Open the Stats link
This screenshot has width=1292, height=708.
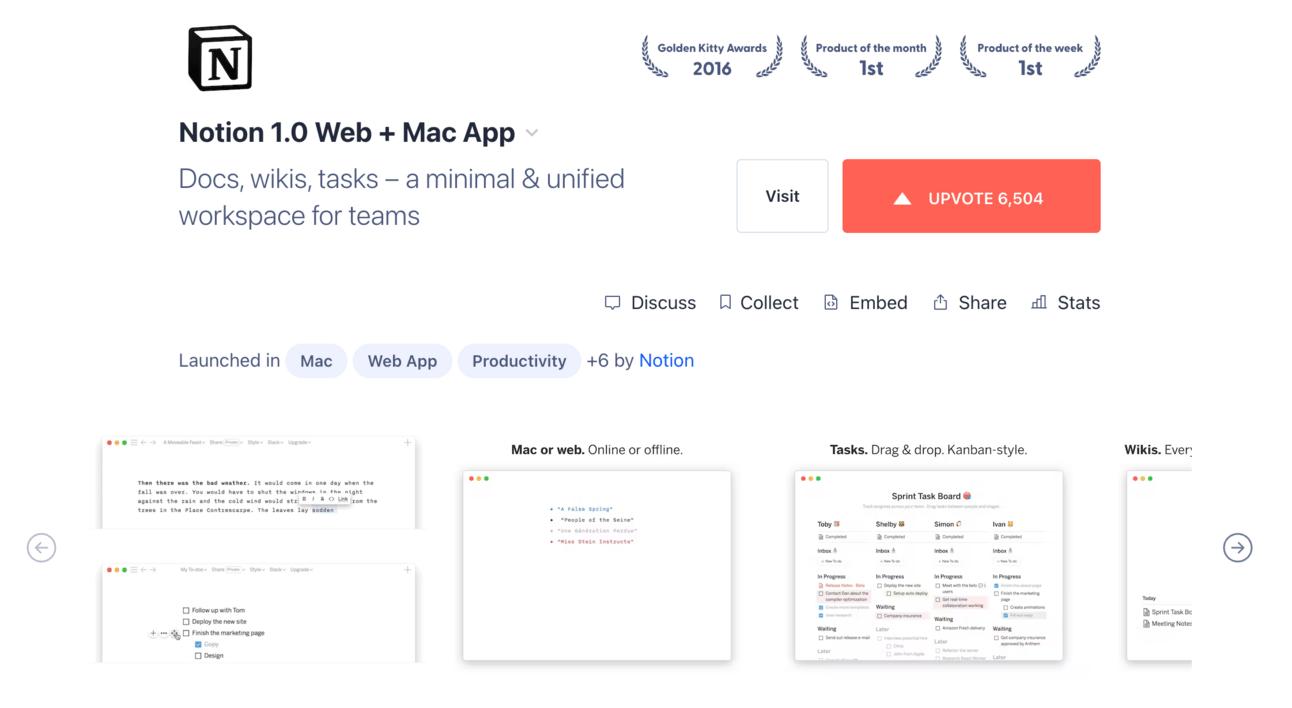click(1078, 303)
